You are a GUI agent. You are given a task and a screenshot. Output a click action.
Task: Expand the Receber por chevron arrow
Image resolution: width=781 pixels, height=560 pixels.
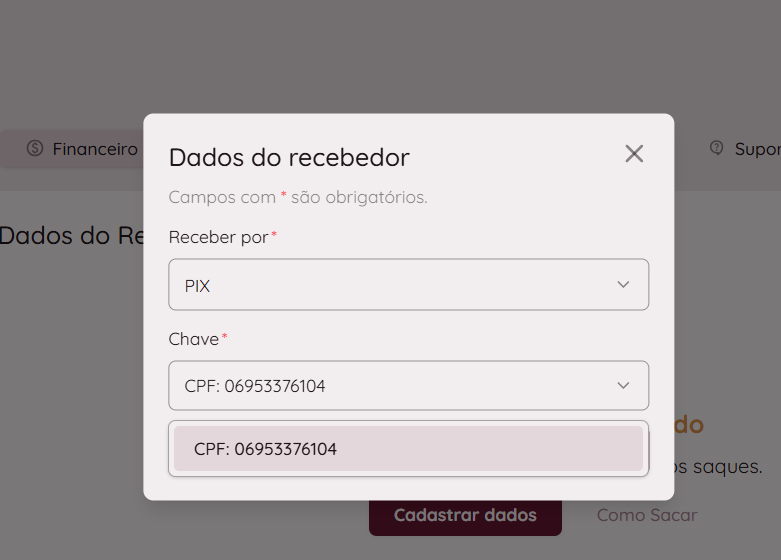tap(623, 285)
